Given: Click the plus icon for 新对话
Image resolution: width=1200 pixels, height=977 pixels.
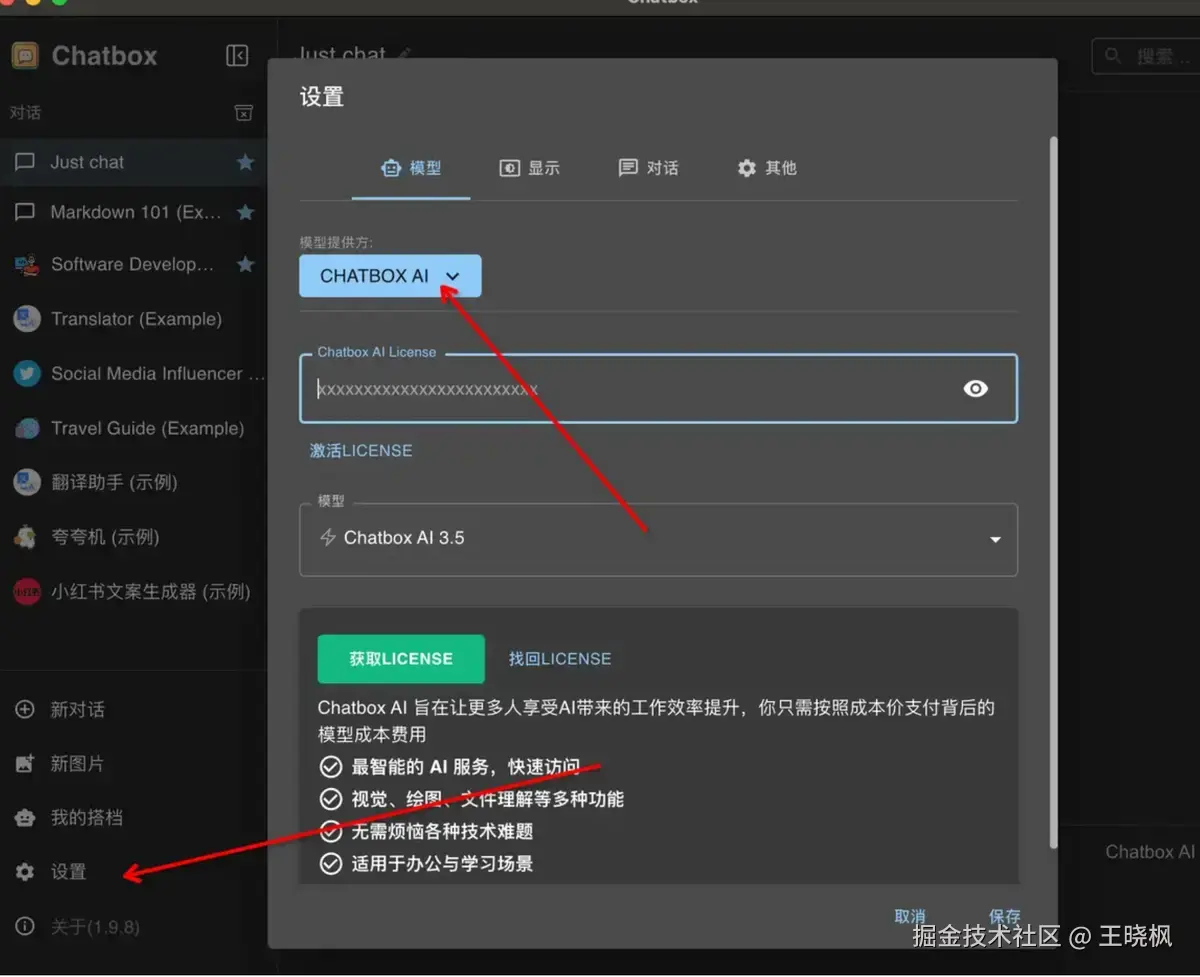Looking at the screenshot, I should coord(25,710).
